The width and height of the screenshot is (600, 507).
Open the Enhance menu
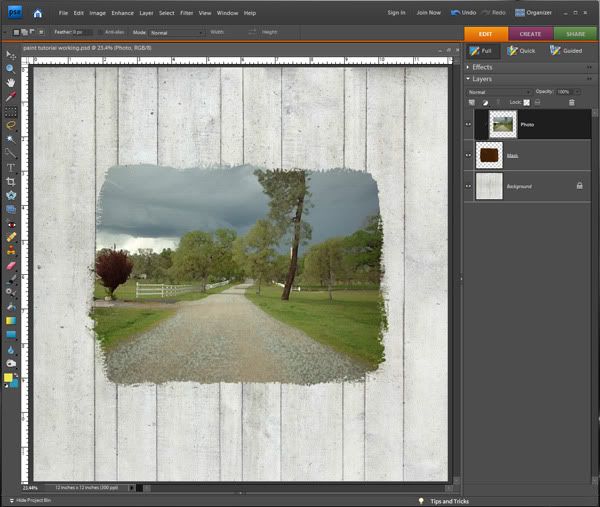click(x=122, y=13)
